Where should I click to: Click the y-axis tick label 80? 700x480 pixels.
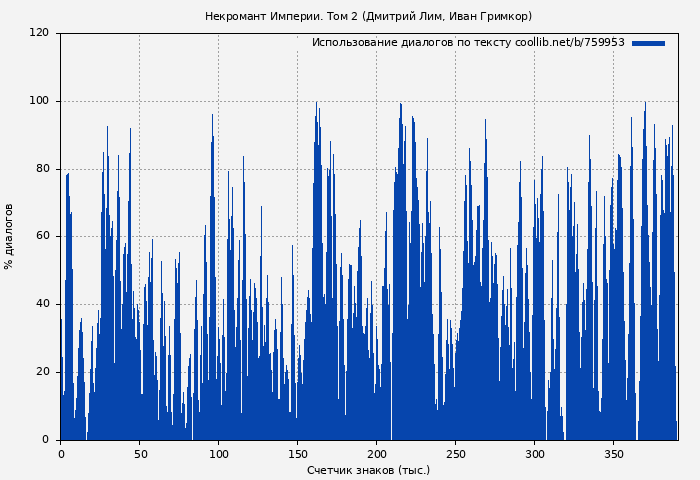[42, 169]
